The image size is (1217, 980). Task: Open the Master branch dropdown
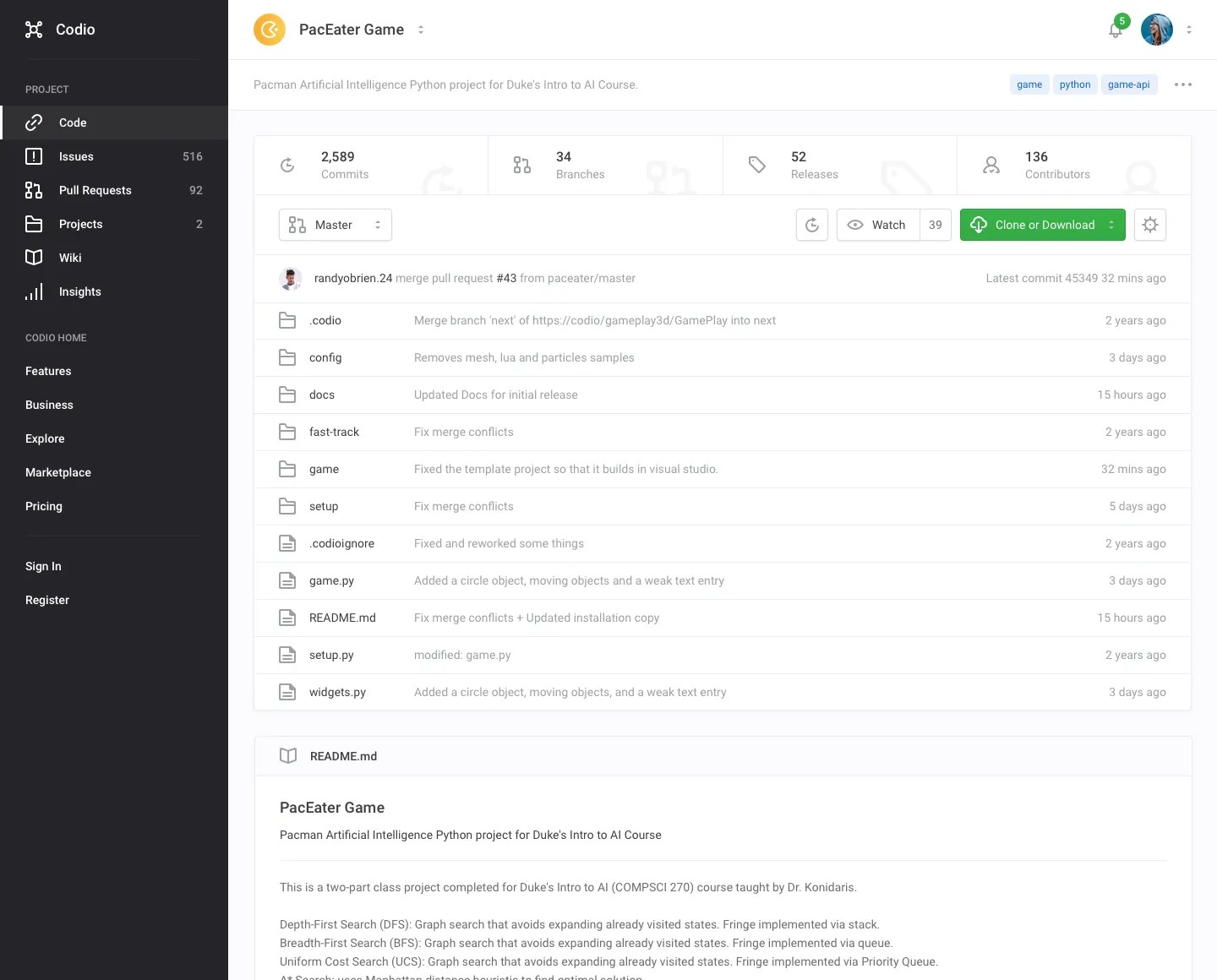point(336,225)
